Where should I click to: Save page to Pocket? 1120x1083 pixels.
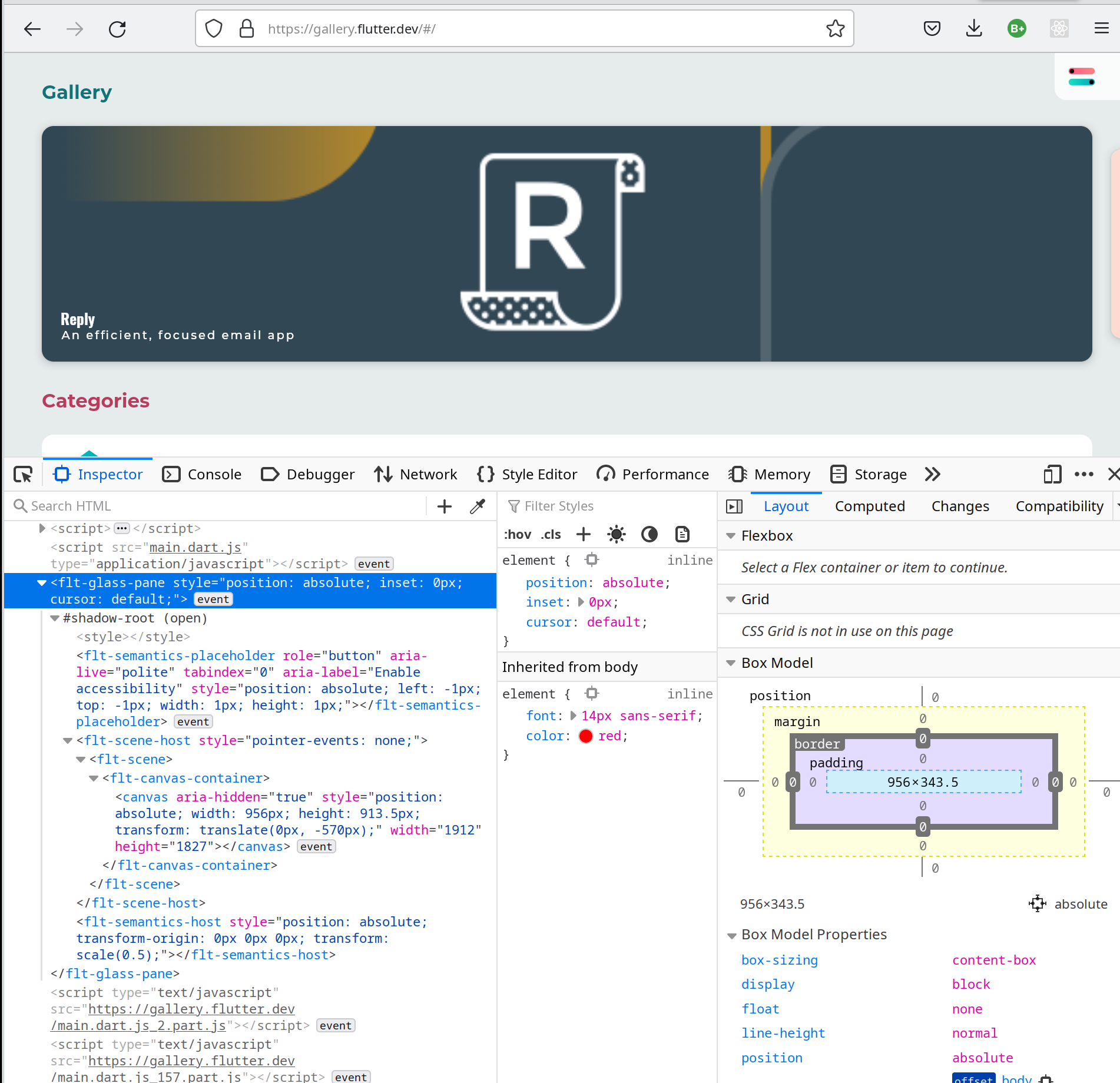pyautogui.click(x=932, y=28)
